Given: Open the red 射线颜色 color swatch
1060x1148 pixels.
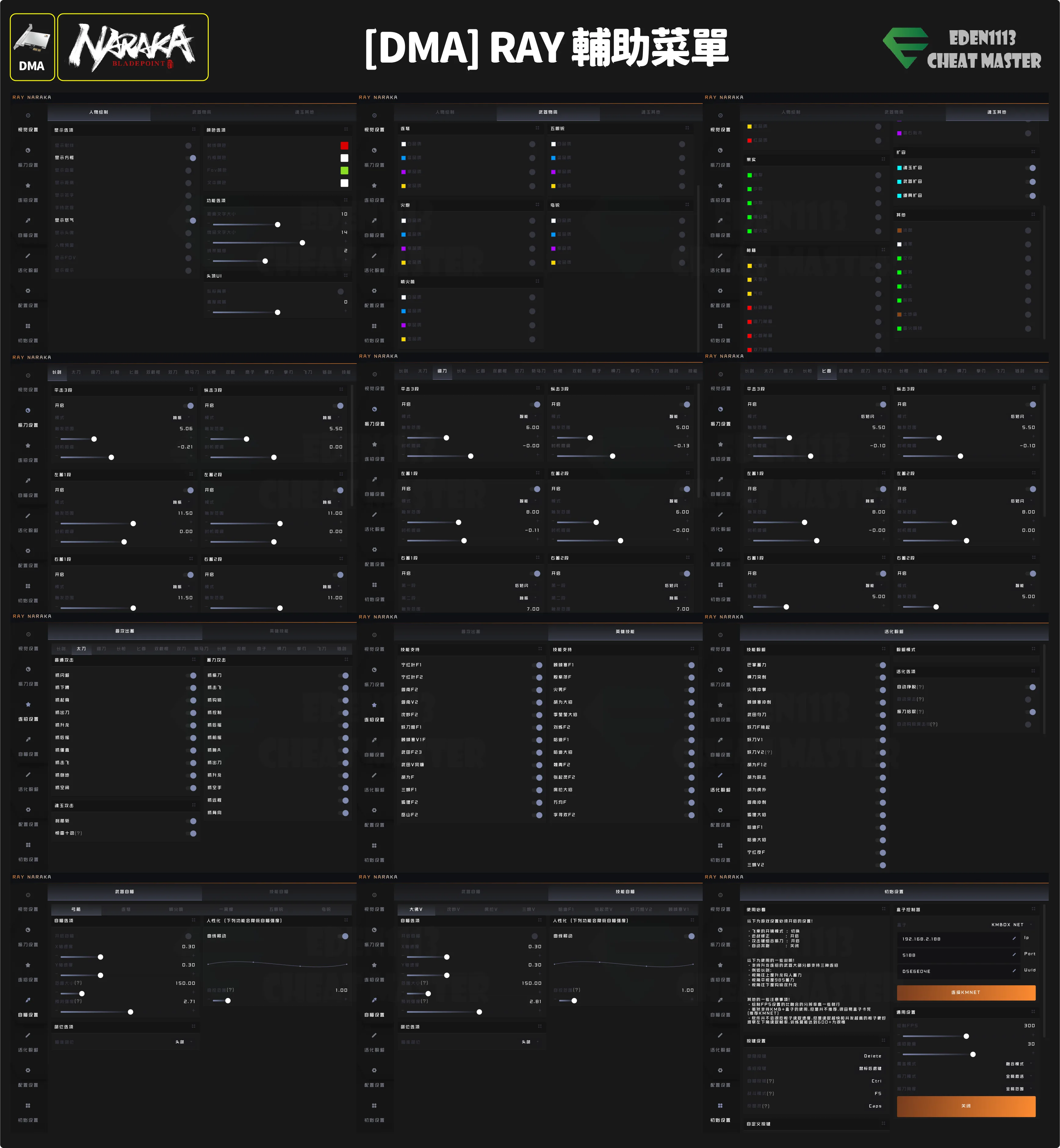Looking at the screenshot, I should (344, 146).
